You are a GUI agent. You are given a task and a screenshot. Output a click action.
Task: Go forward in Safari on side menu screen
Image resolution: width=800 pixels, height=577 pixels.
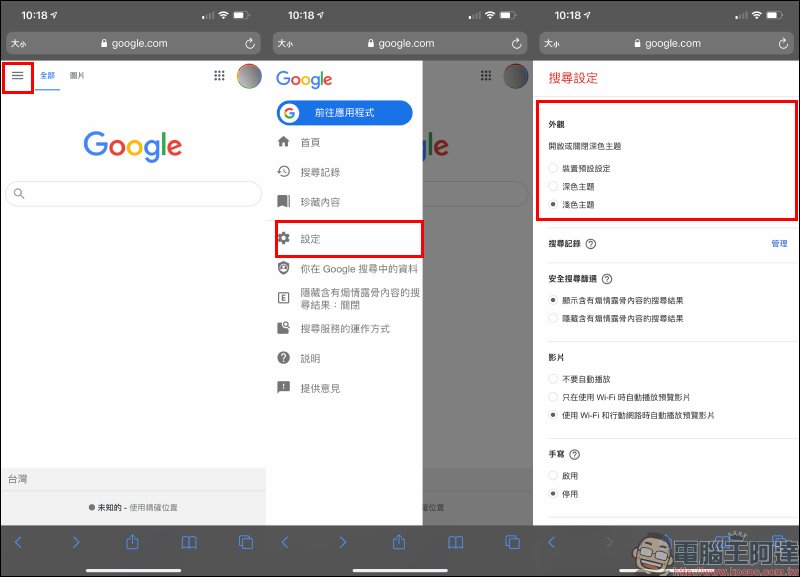(342, 542)
